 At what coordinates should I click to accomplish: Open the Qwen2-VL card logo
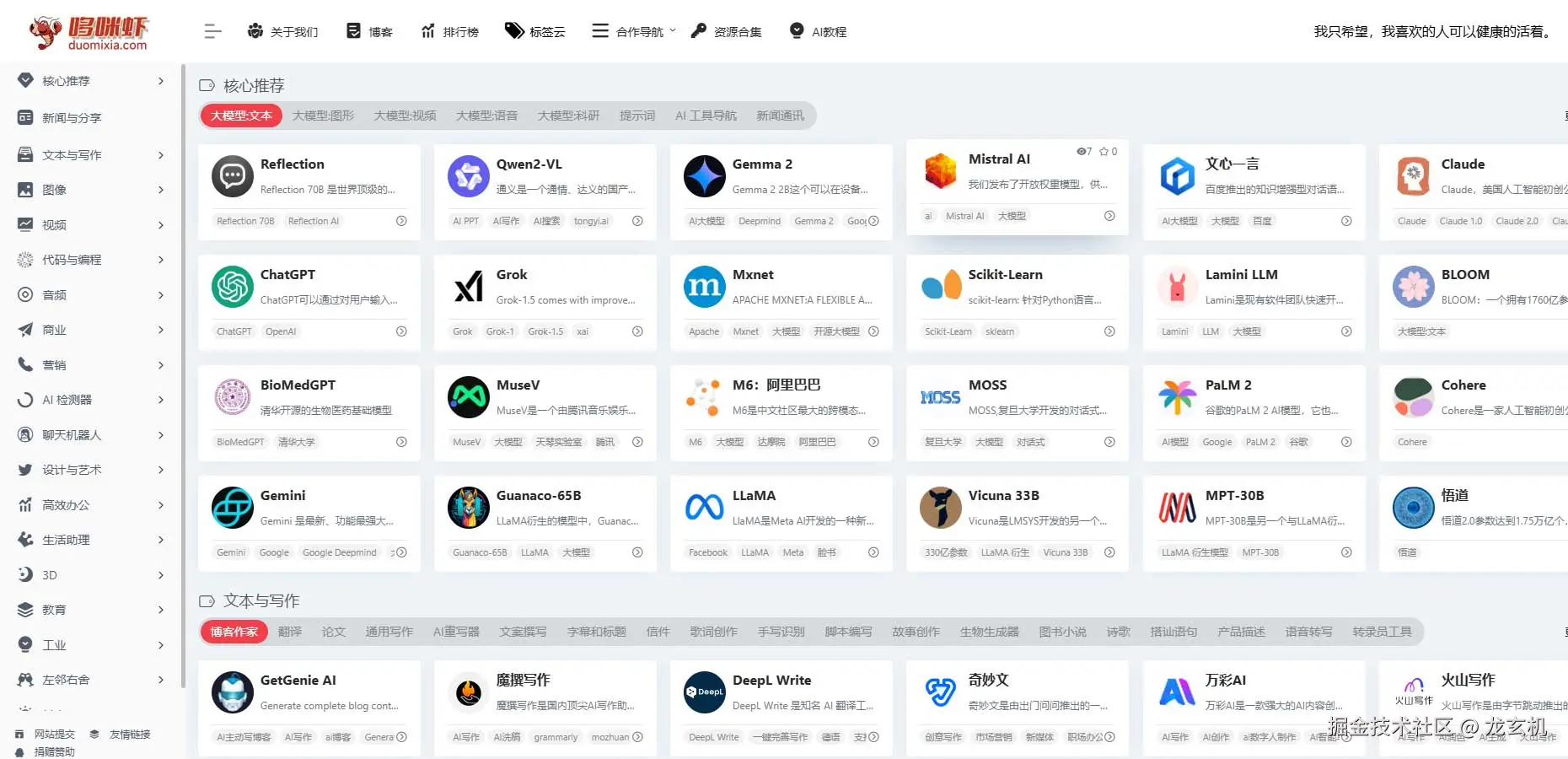point(469,176)
